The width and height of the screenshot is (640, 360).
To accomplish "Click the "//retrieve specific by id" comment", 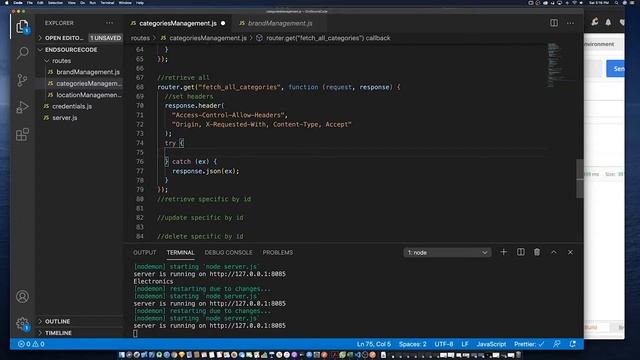I will 204,199.
